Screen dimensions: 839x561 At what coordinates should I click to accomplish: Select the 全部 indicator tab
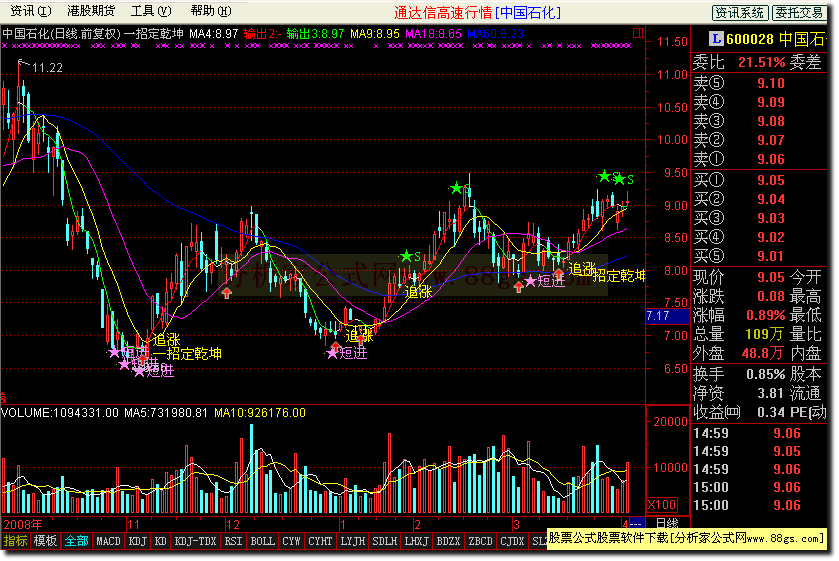pyautogui.click(x=76, y=541)
